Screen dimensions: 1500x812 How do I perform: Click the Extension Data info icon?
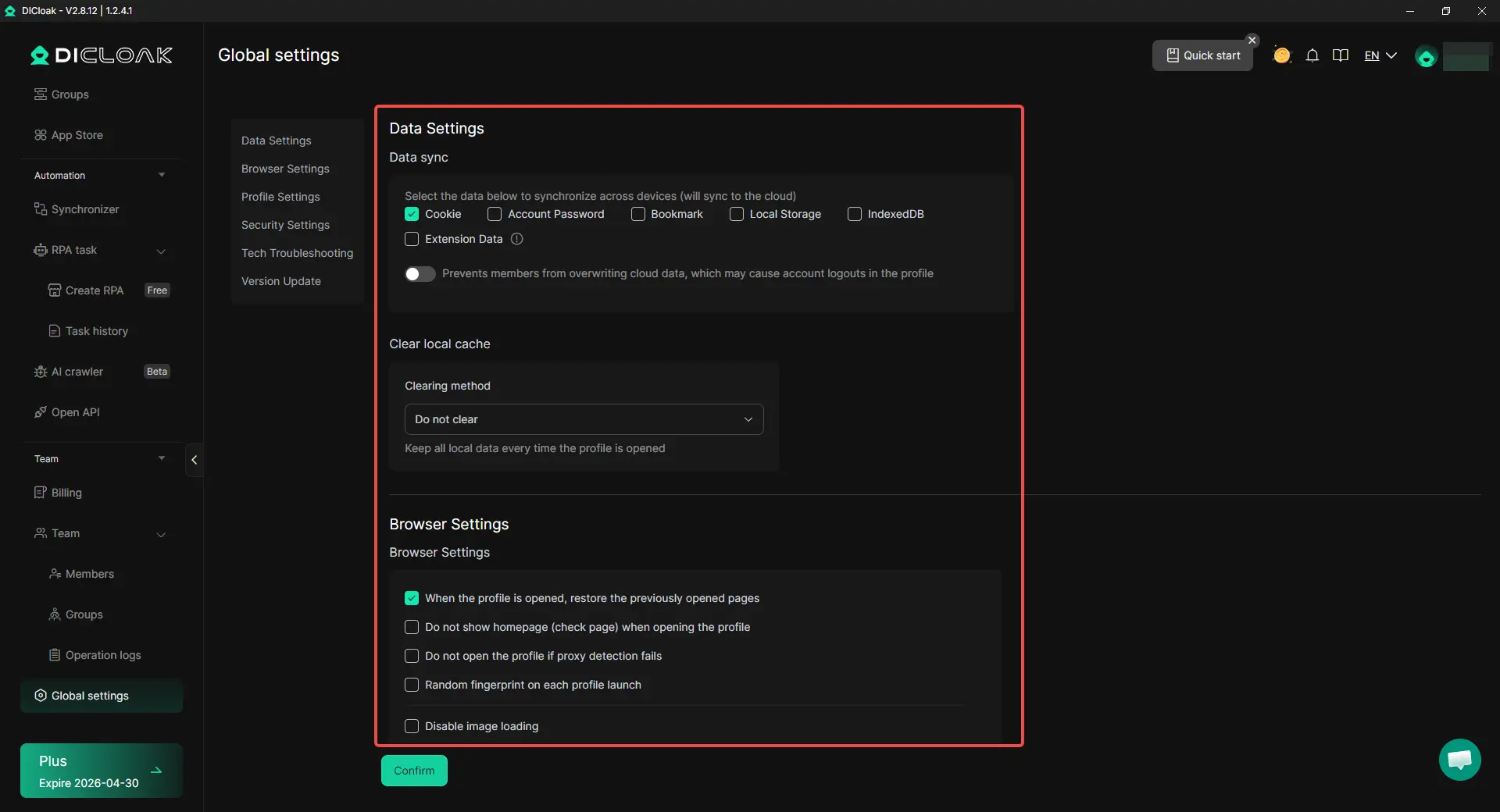[516, 239]
